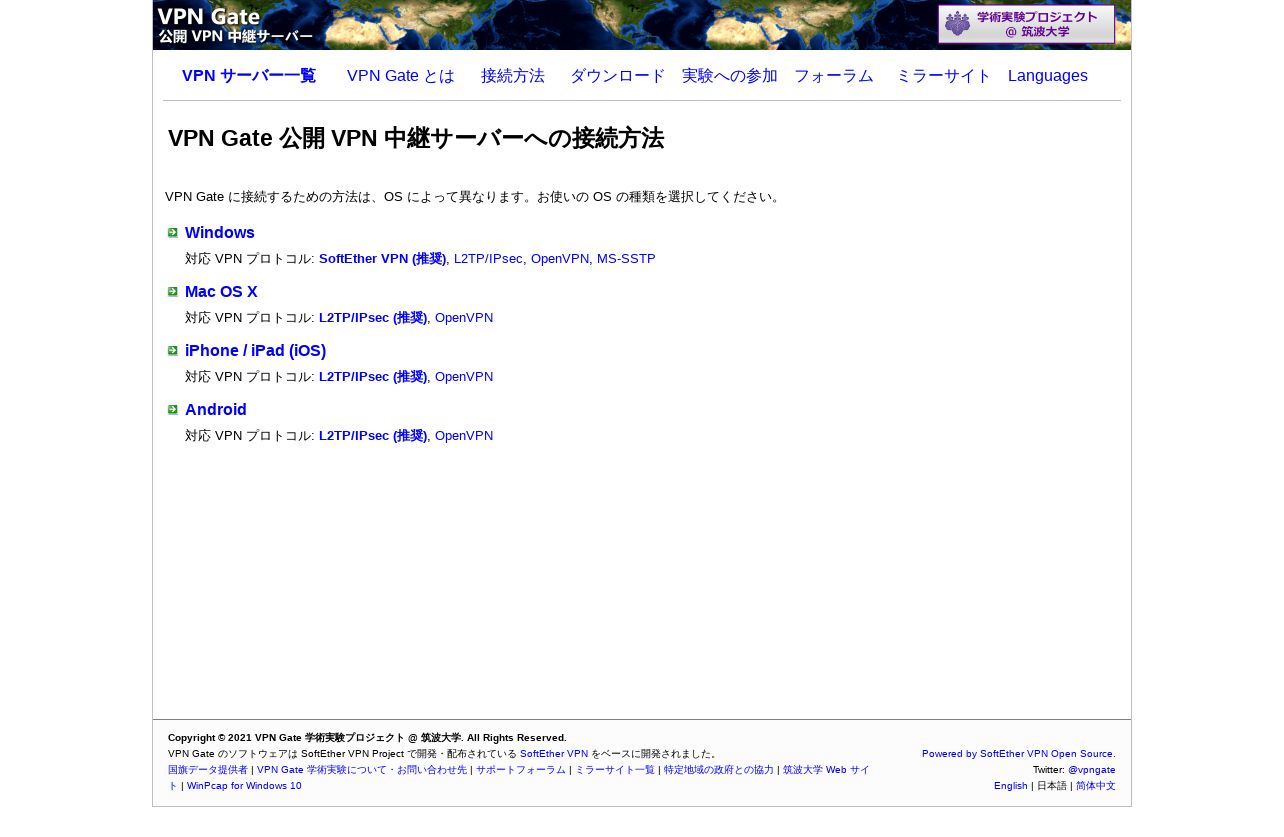The width and height of the screenshot is (1284, 837).
Task: Open the ダウンロード navigation link
Action: (x=617, y=76)
